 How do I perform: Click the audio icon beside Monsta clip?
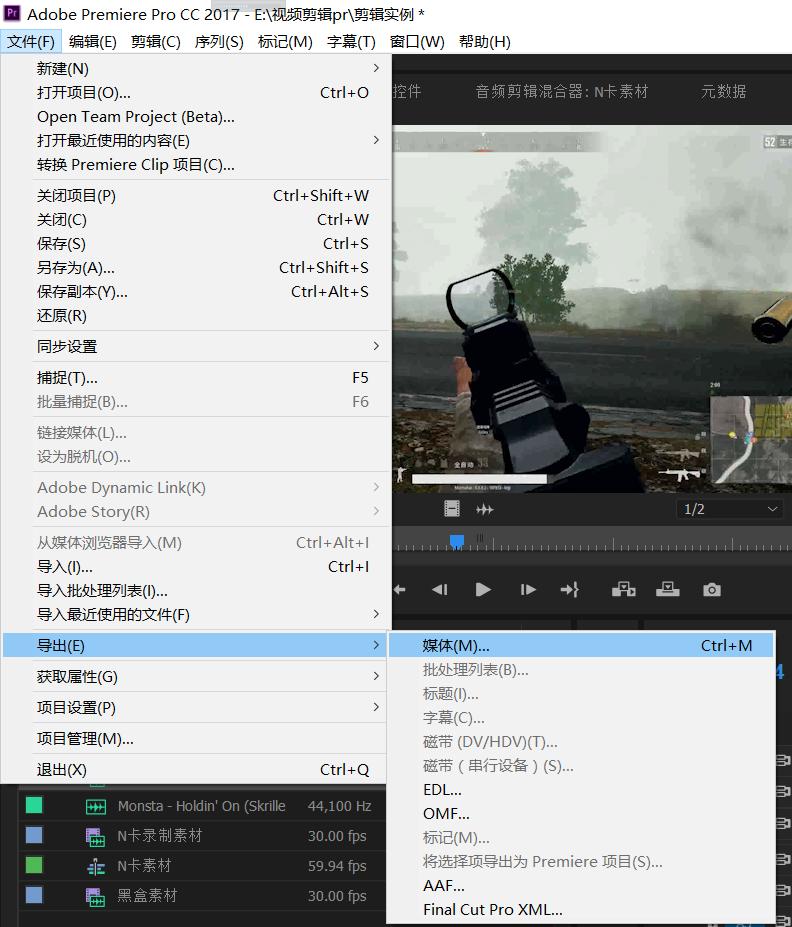click(x=96, y=806)
